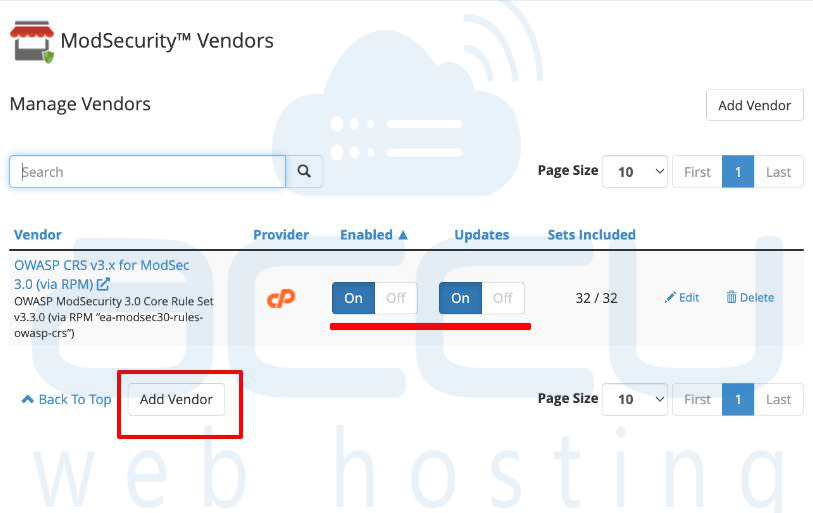The width and height of the screenshot is (813, 513).
Task: Sort by the Sets Included column header
Action: click(x=592, y=234)
